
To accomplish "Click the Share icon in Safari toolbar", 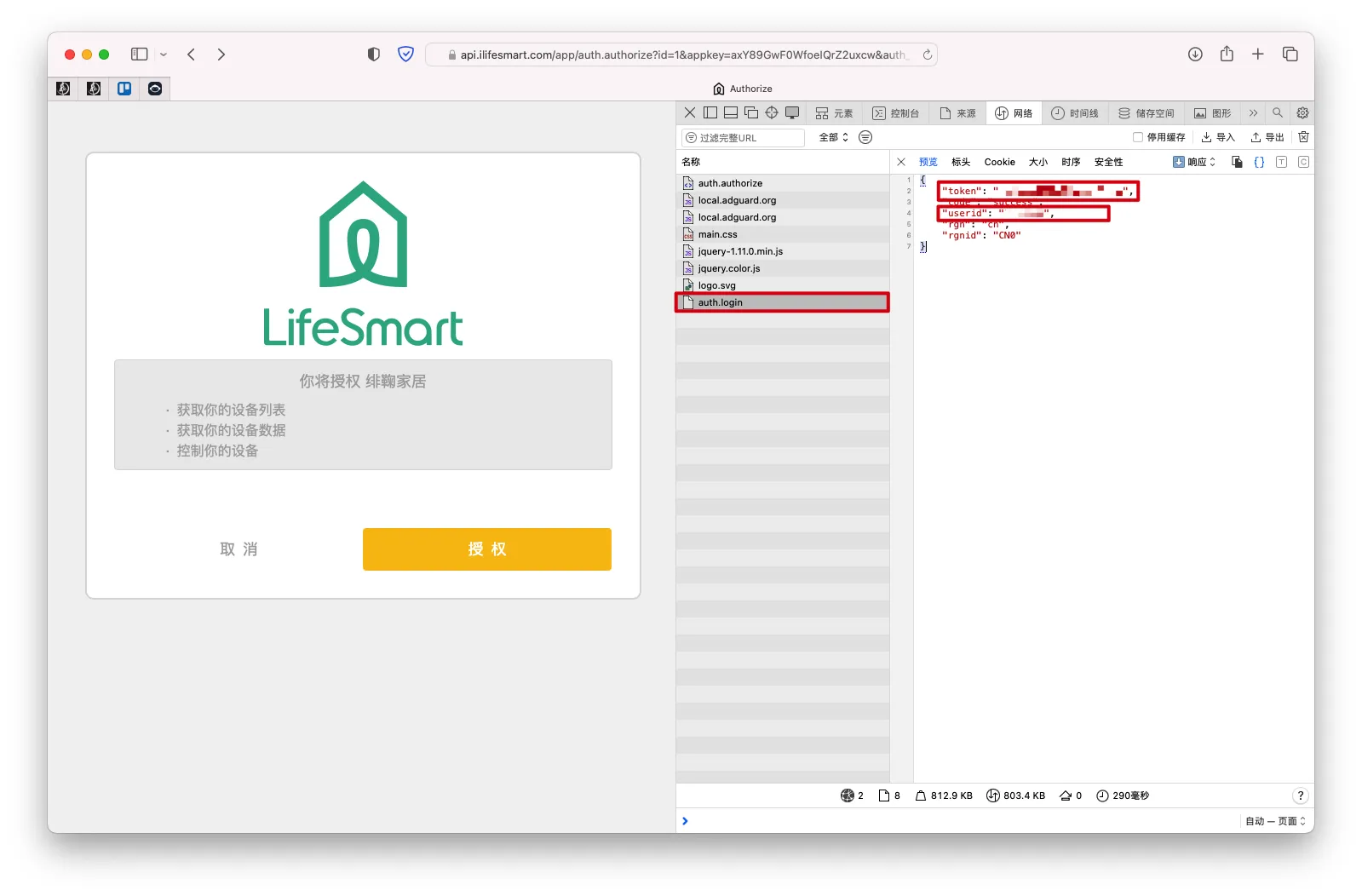I will [1227, 55].
